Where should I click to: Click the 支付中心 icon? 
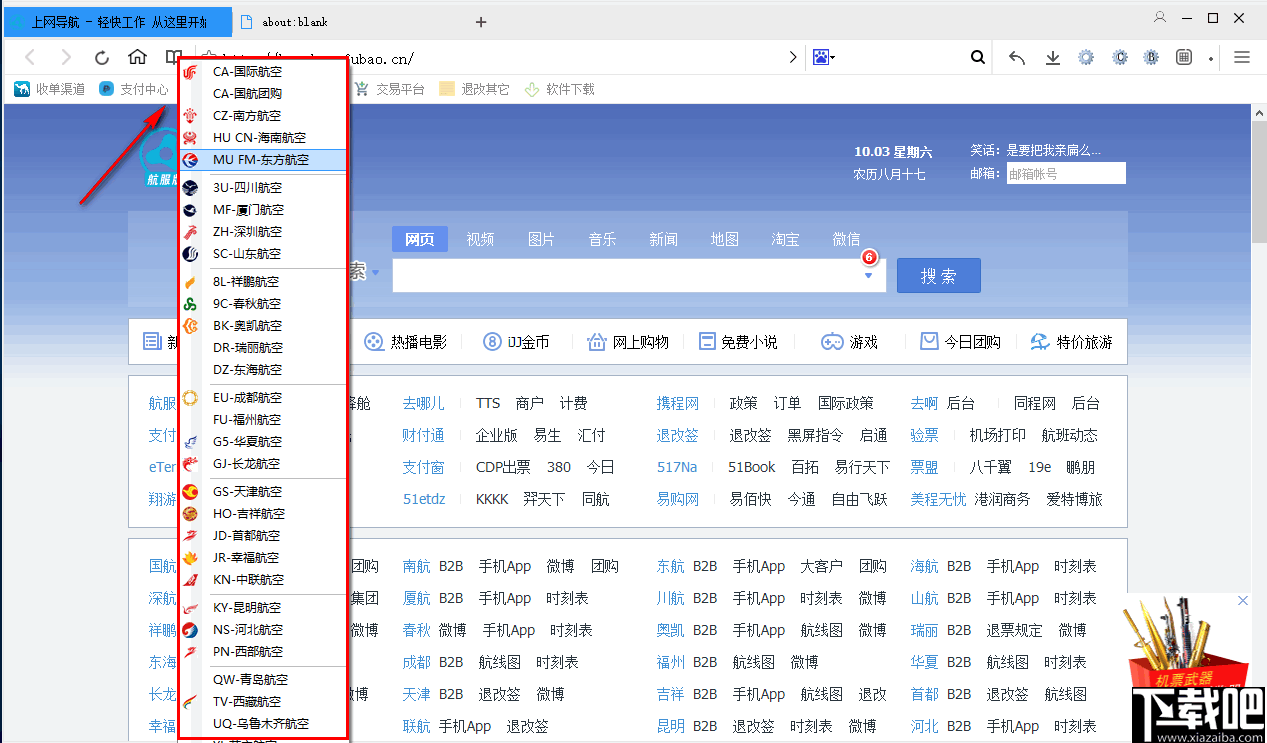coord(105,88)
